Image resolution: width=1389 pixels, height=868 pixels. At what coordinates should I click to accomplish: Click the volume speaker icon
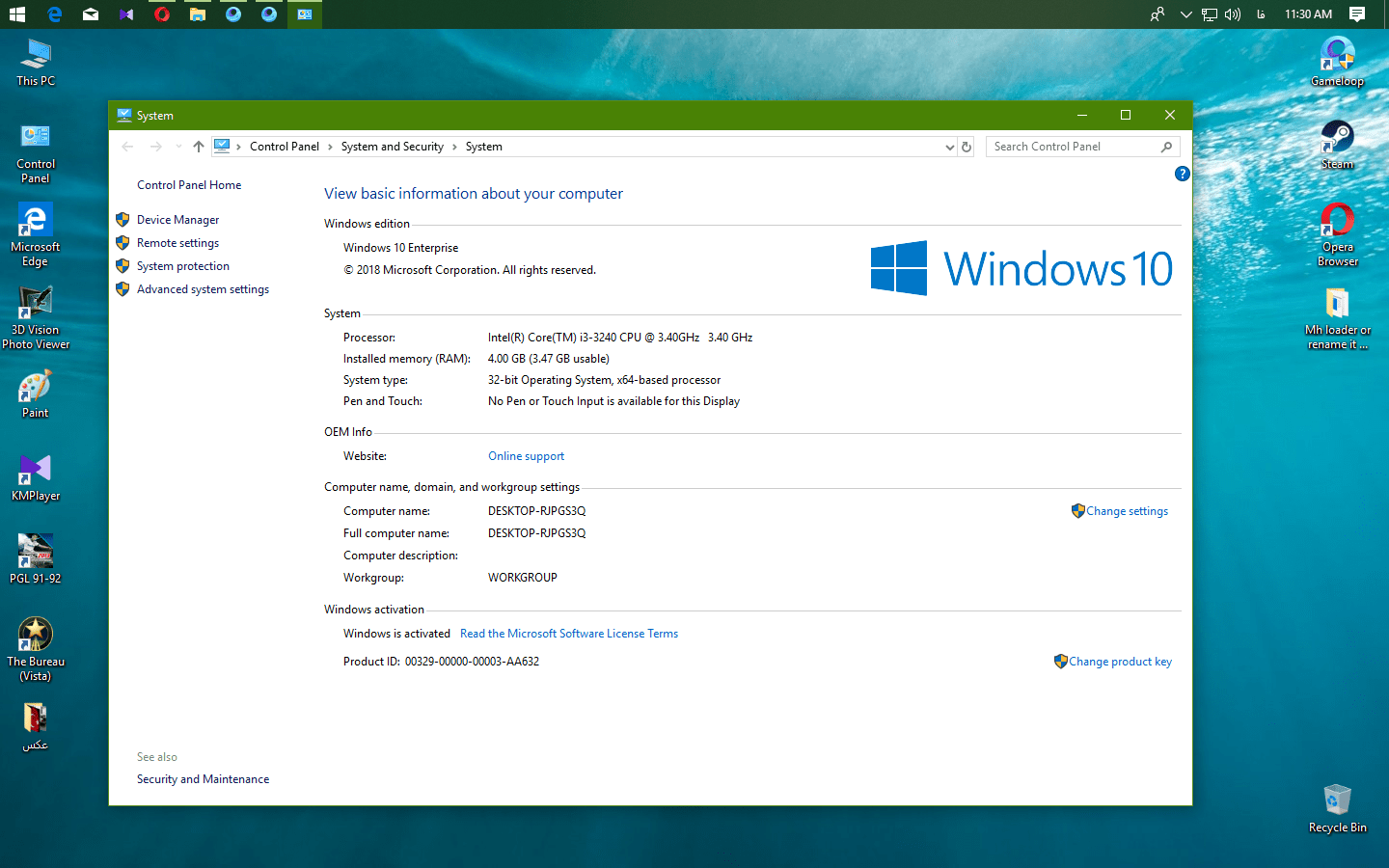click(1233, 14)
